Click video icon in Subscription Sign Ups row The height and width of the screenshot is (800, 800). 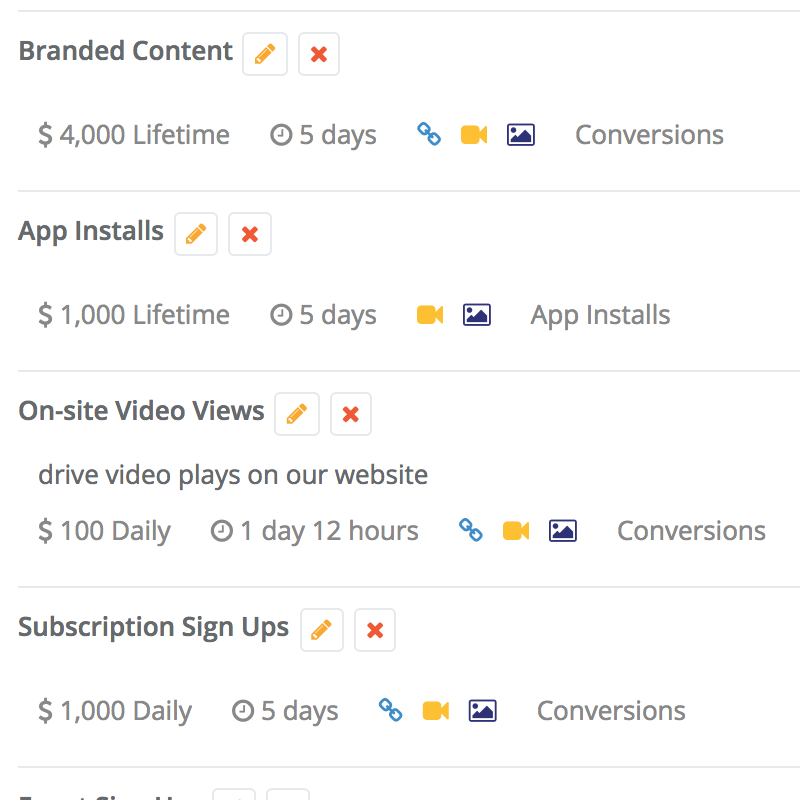click(x=436, y=711)
